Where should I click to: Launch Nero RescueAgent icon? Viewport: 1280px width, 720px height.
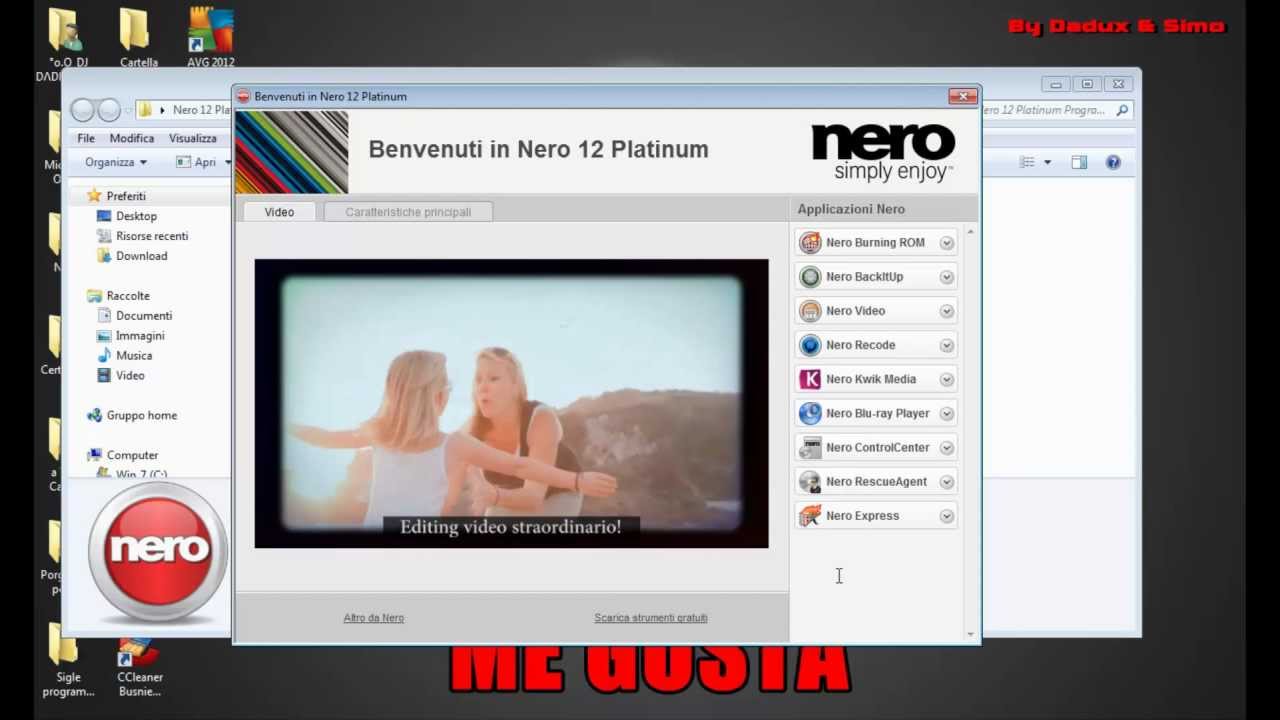coord(810,482)
